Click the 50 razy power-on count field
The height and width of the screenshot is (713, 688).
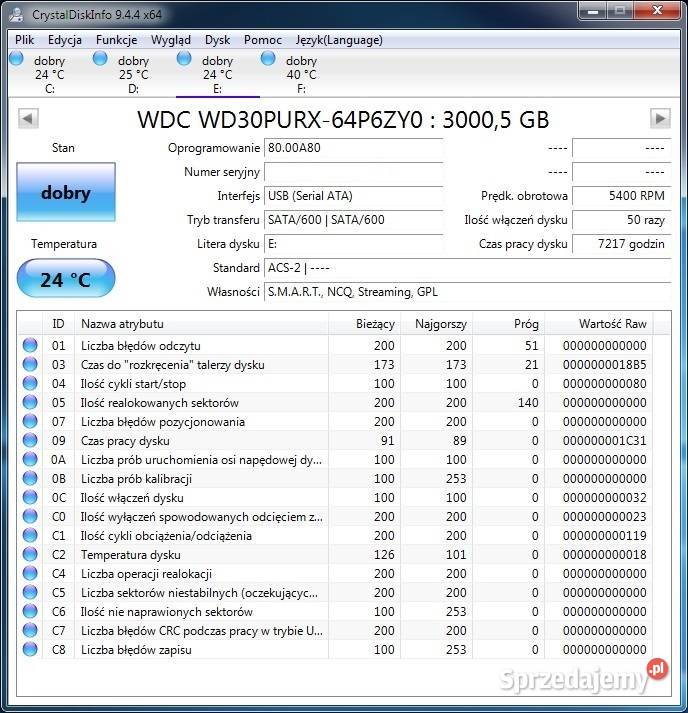[x=622, y=220]
